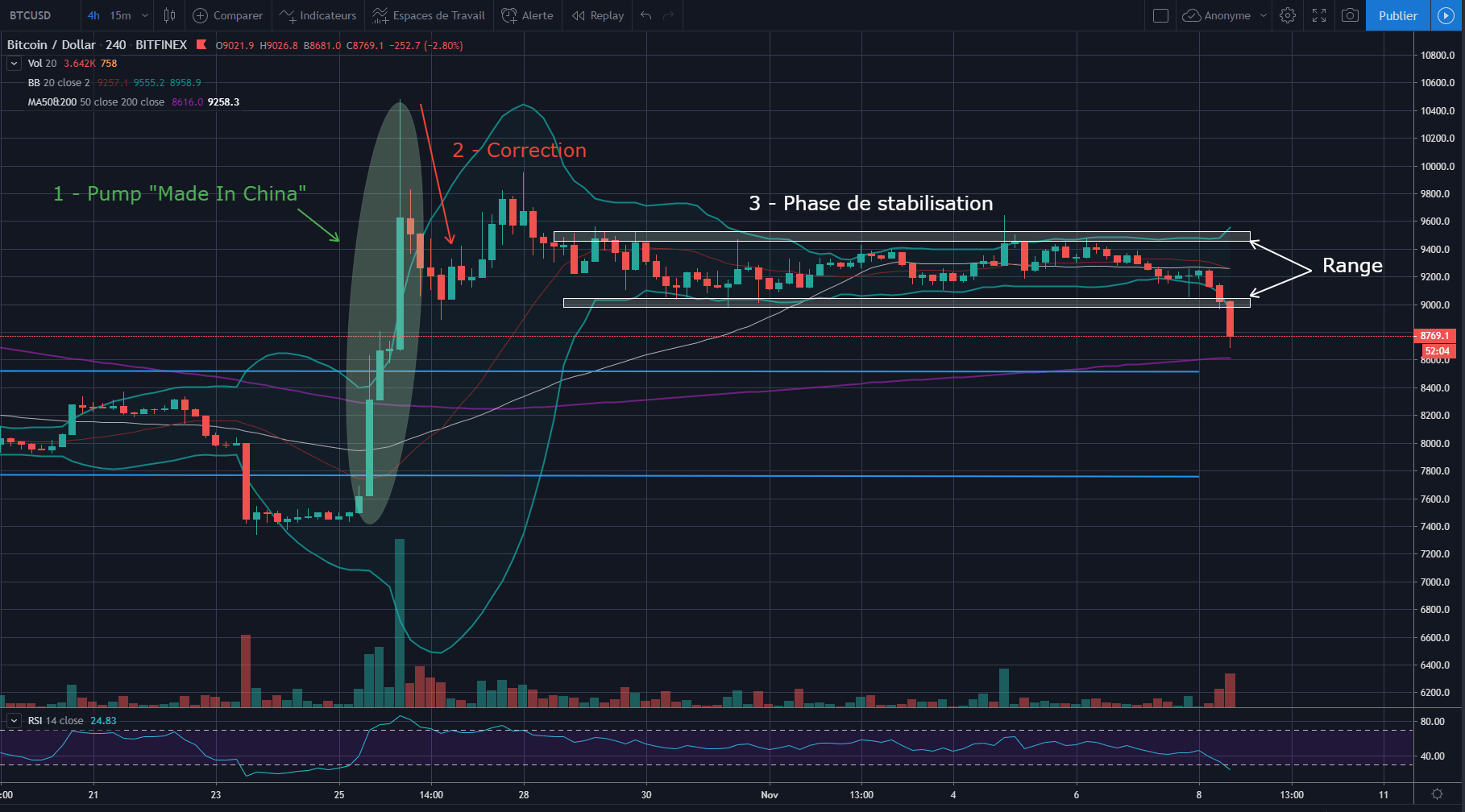The height and width of the screenshot is (812, 1465).
Task: Click the Publier button
Action: 1398,15
